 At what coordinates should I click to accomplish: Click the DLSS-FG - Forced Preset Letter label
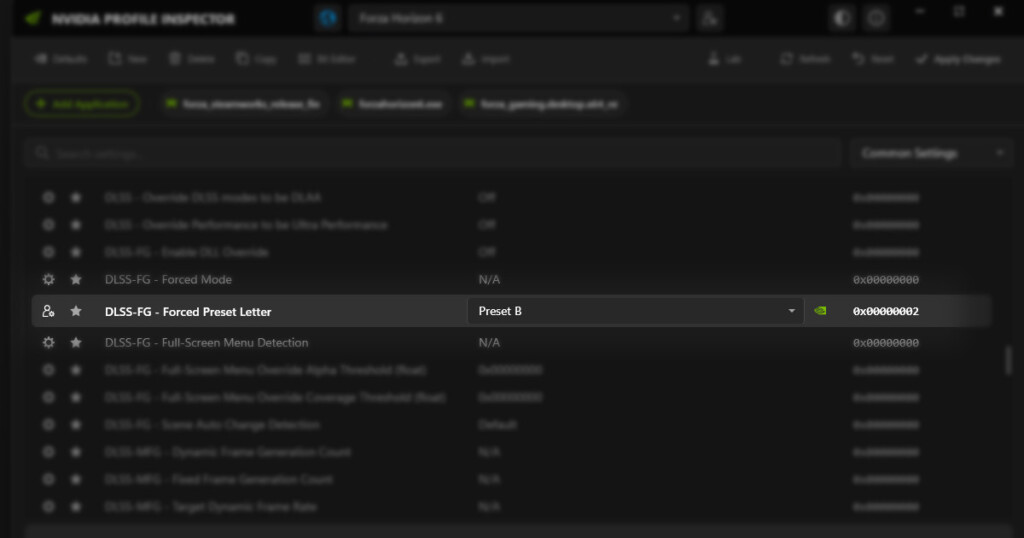[188, 312]
